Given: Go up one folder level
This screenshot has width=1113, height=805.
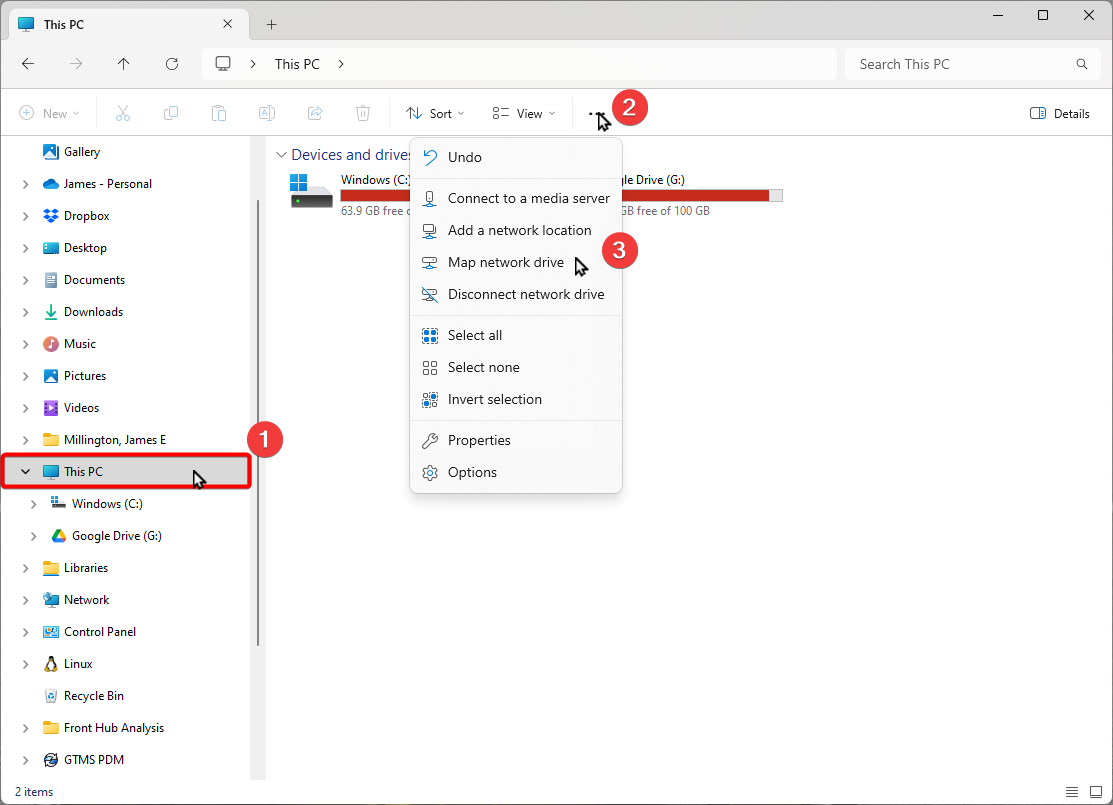Looking at the screenshot, I should pyautogui.click(x=124, y=64).
